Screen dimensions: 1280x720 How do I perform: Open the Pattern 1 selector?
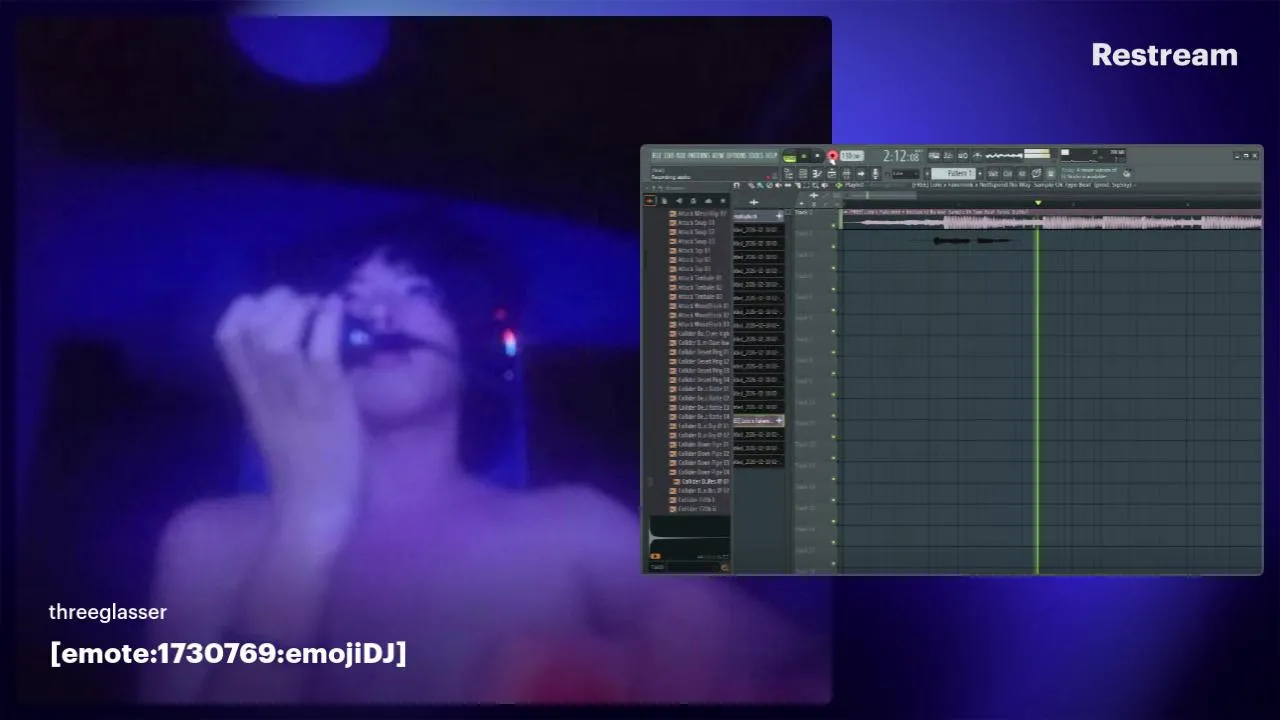click(x=953, y=173)
